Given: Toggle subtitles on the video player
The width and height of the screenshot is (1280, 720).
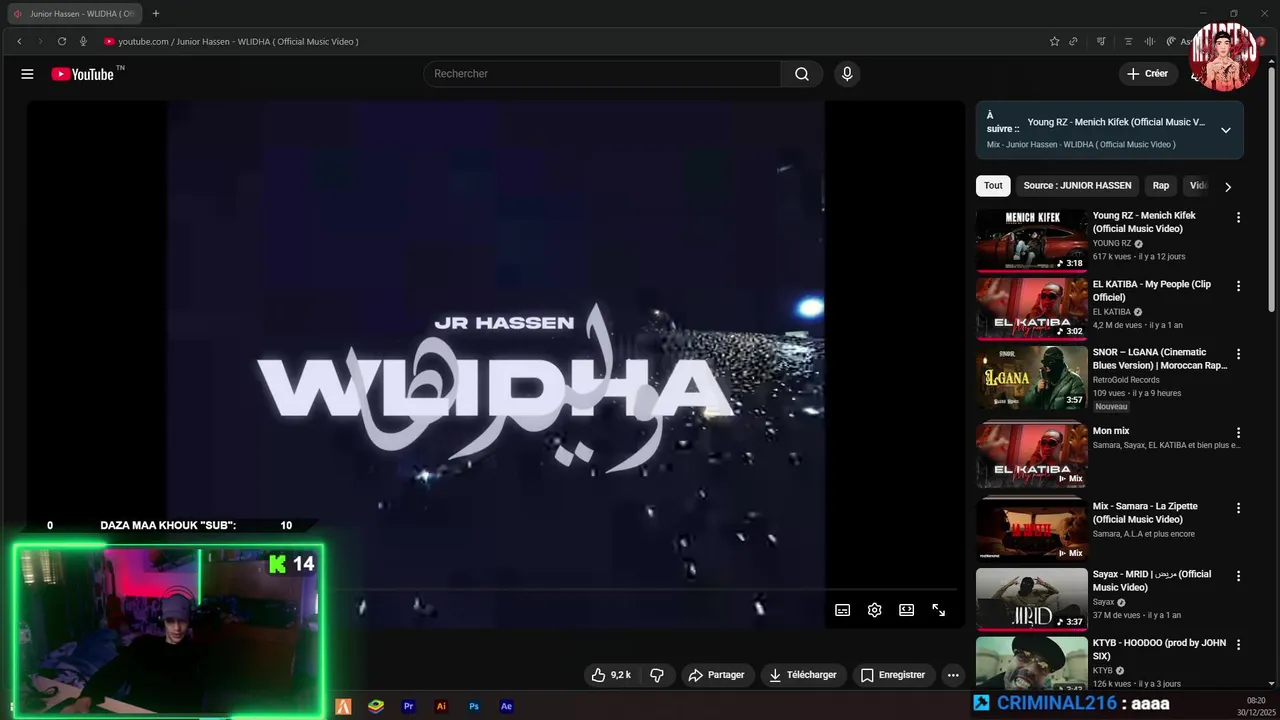Looking at the screenshot, I should click(843, 610).
